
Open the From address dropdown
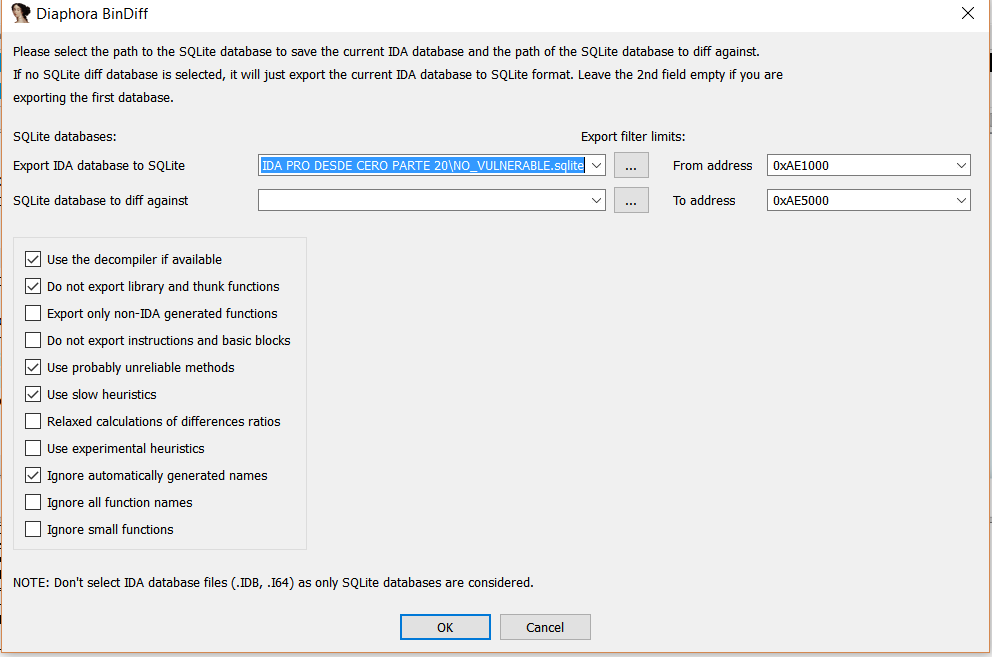coord(961,165)
